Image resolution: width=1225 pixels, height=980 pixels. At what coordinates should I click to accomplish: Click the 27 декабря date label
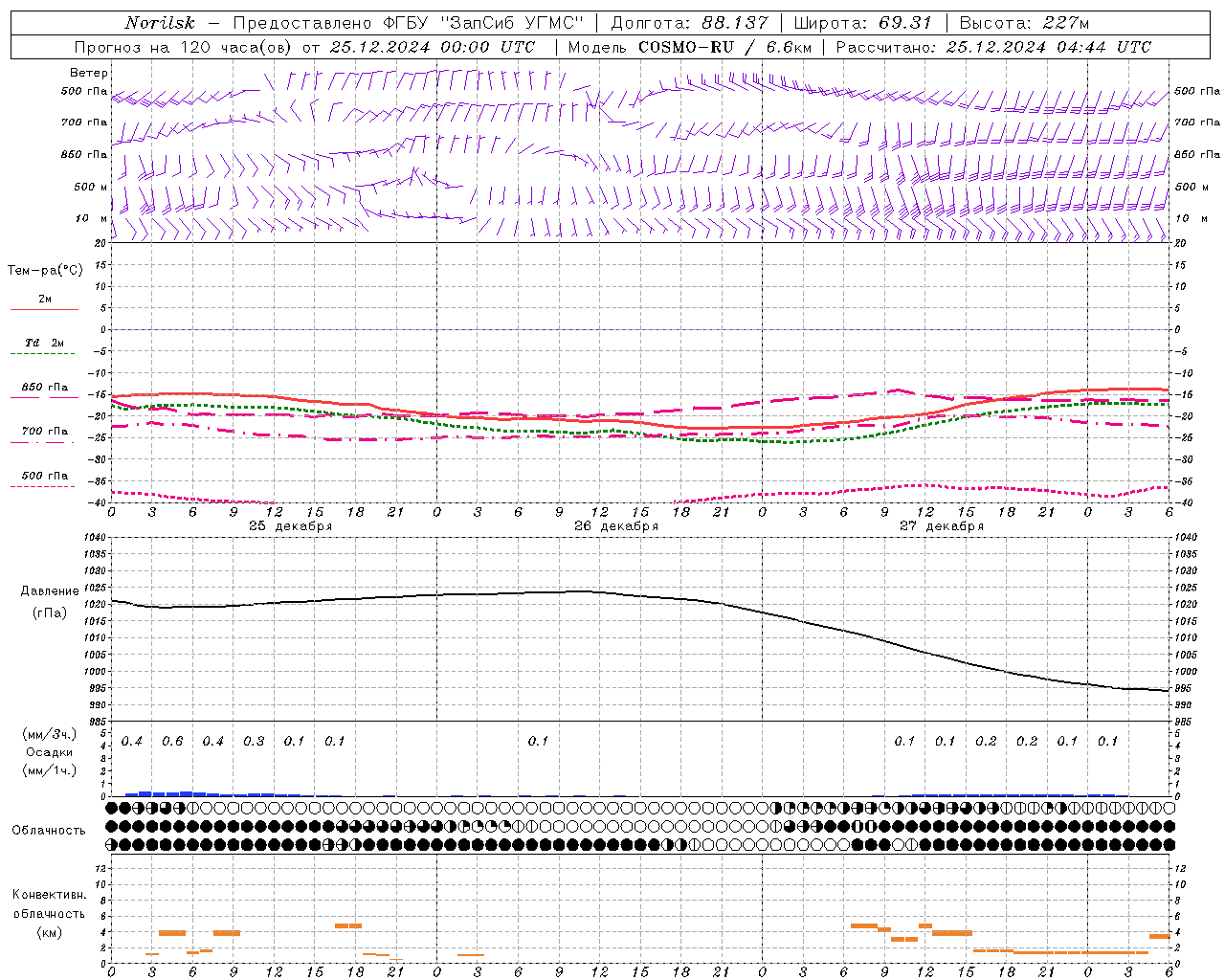(941, 526)
